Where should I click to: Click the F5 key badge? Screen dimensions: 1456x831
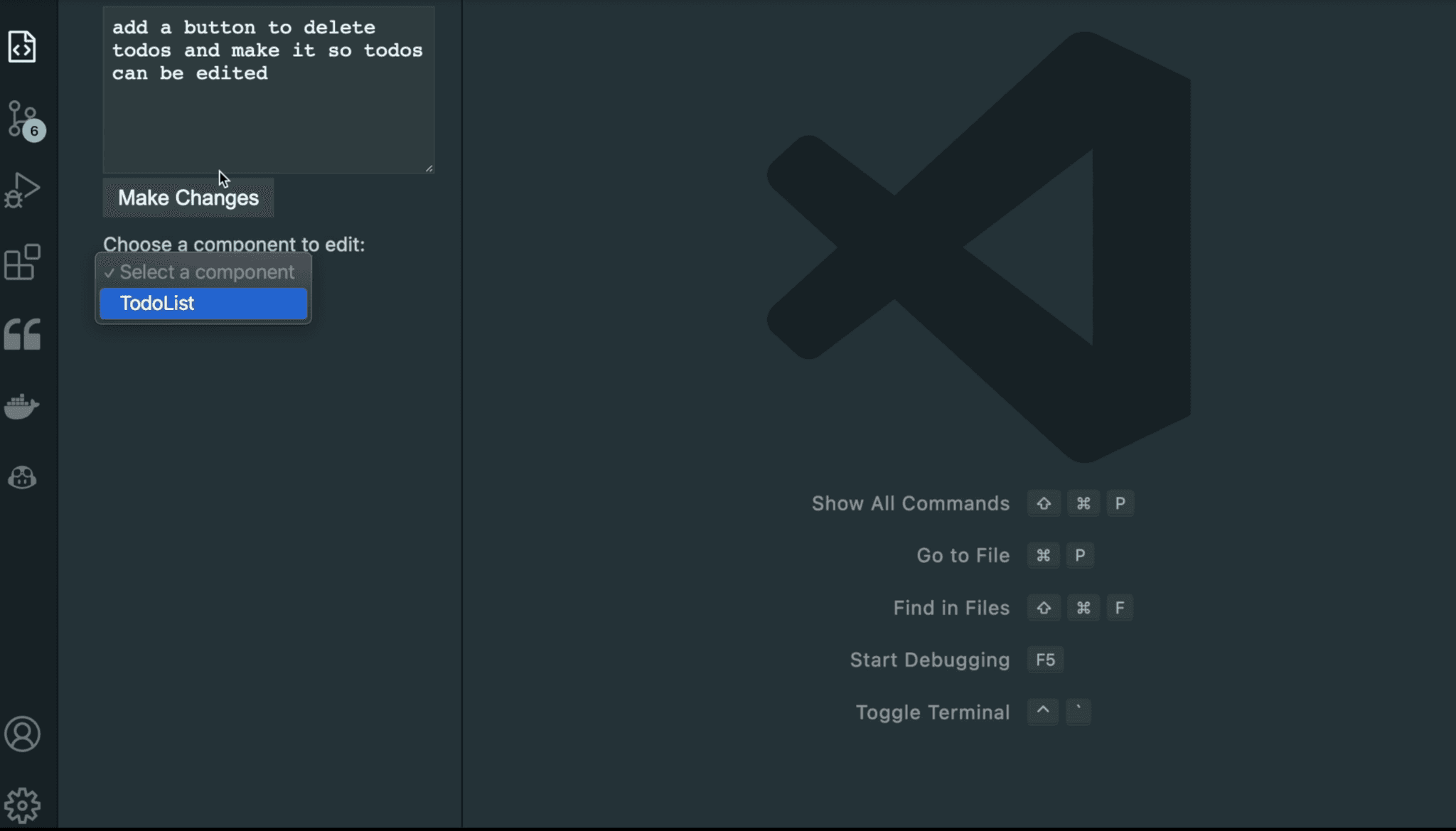click(1046, 660)
